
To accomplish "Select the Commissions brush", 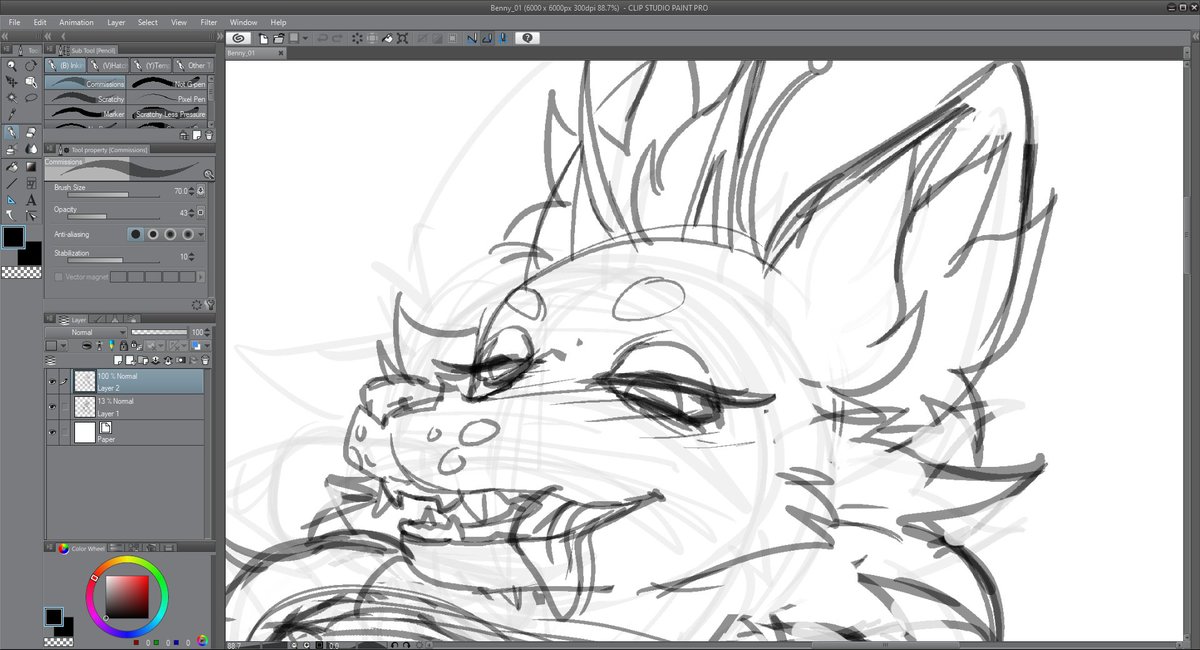I will point(86,84).
